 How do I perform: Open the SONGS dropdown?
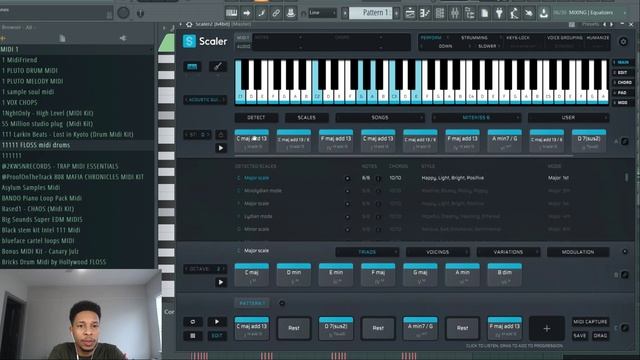380,118
